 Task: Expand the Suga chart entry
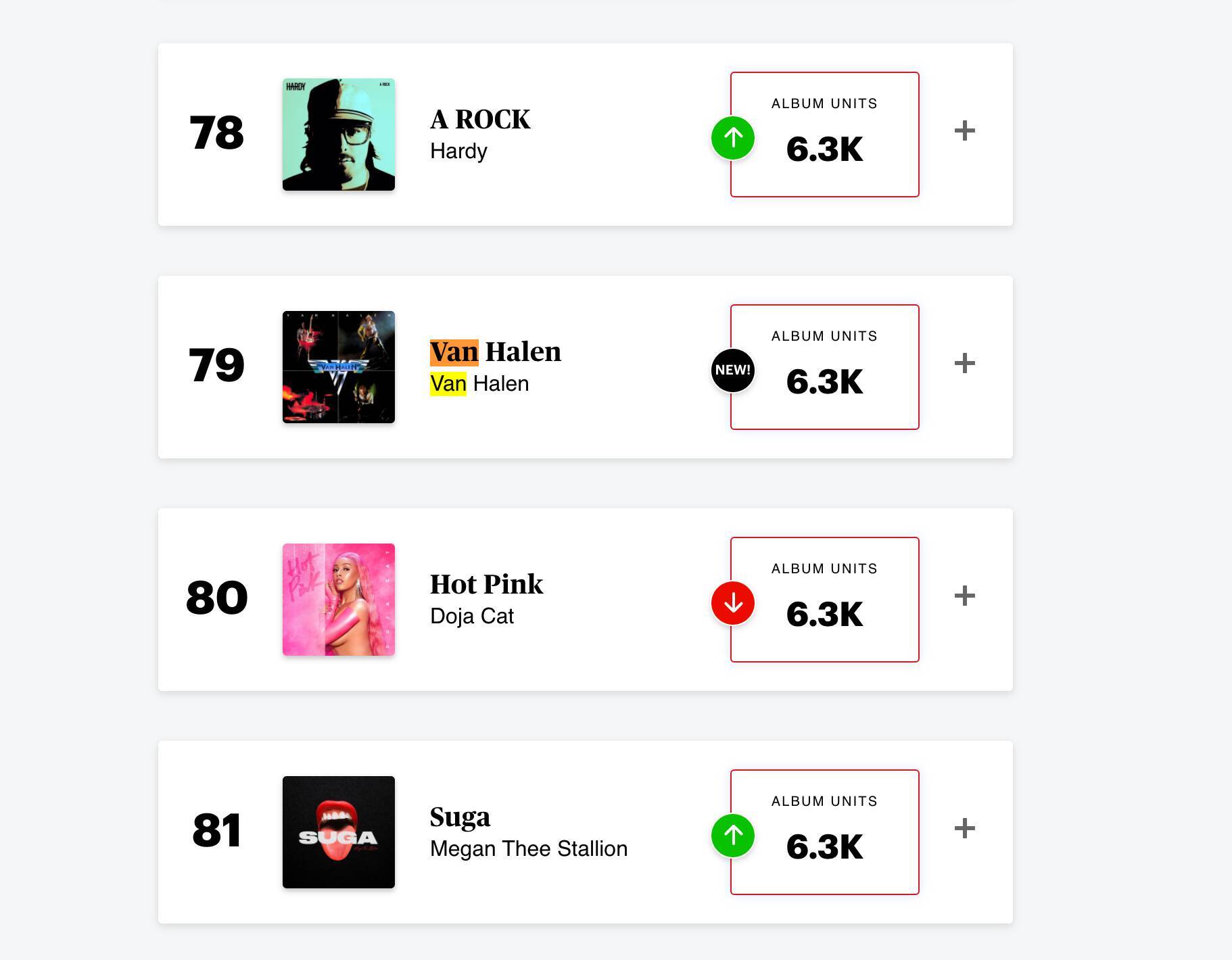965,829
